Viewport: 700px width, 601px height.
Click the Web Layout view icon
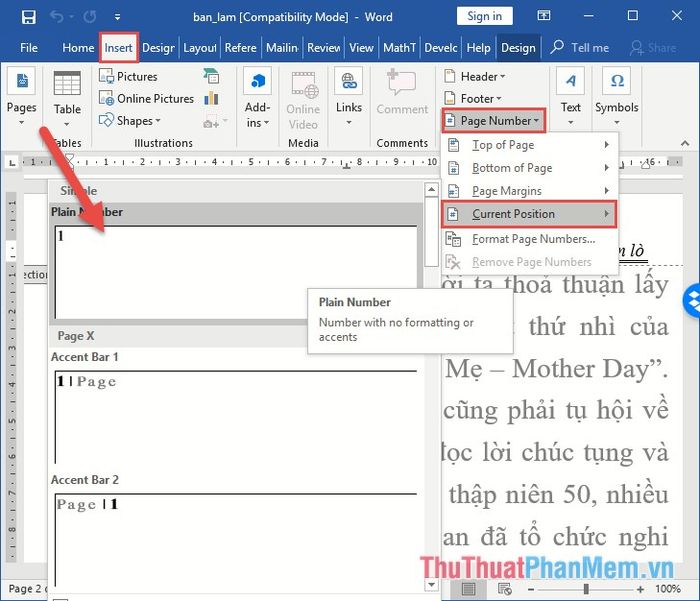click(x=505, y=589)
